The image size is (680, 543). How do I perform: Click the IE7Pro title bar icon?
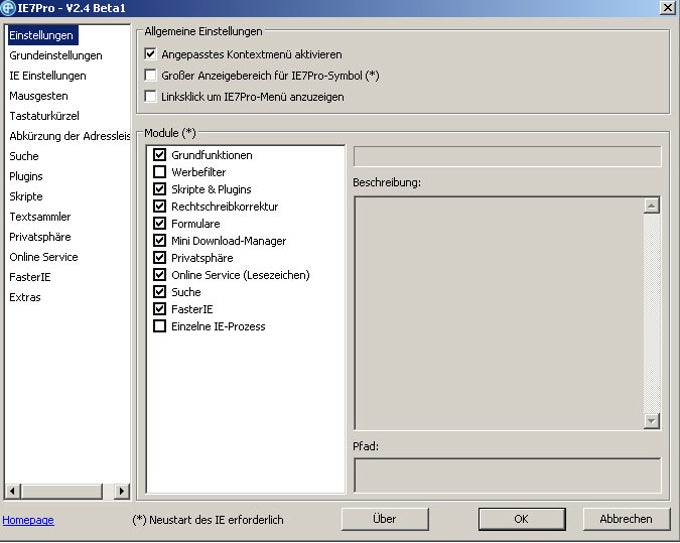pos(8,8)
